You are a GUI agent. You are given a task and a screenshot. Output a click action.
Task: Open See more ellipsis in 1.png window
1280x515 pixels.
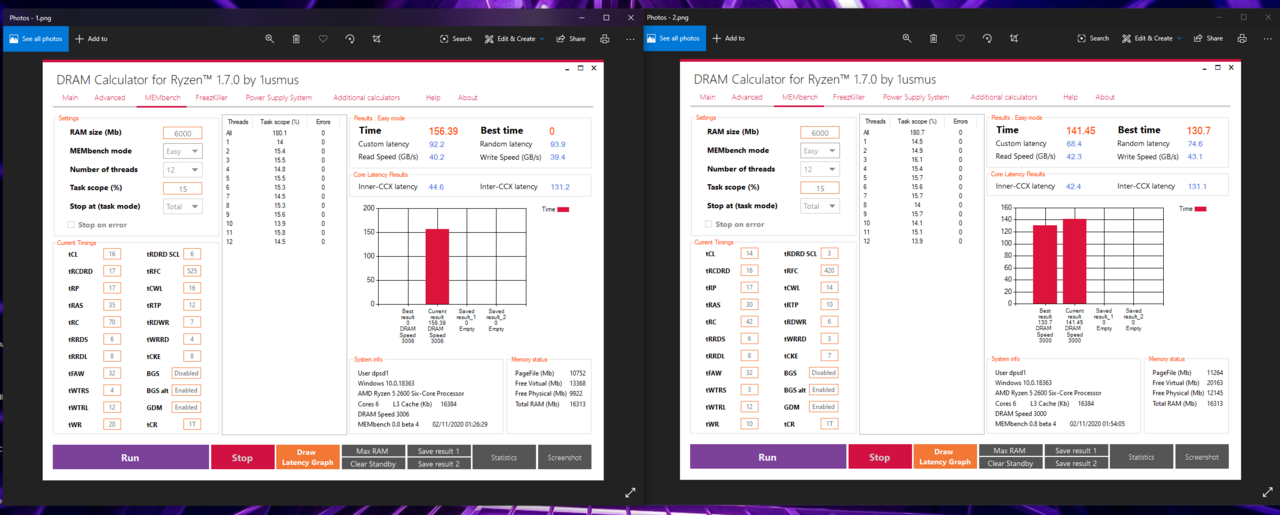630,39
